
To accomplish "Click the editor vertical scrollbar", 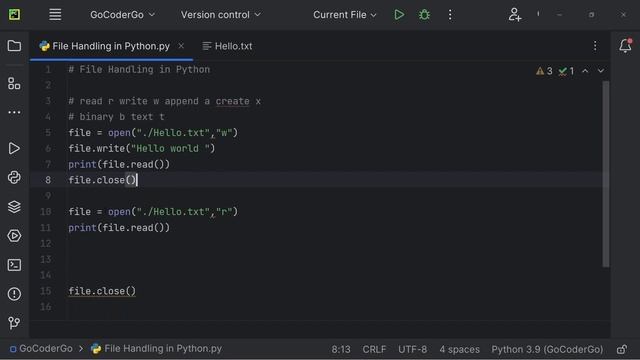I will click(606, 174).
